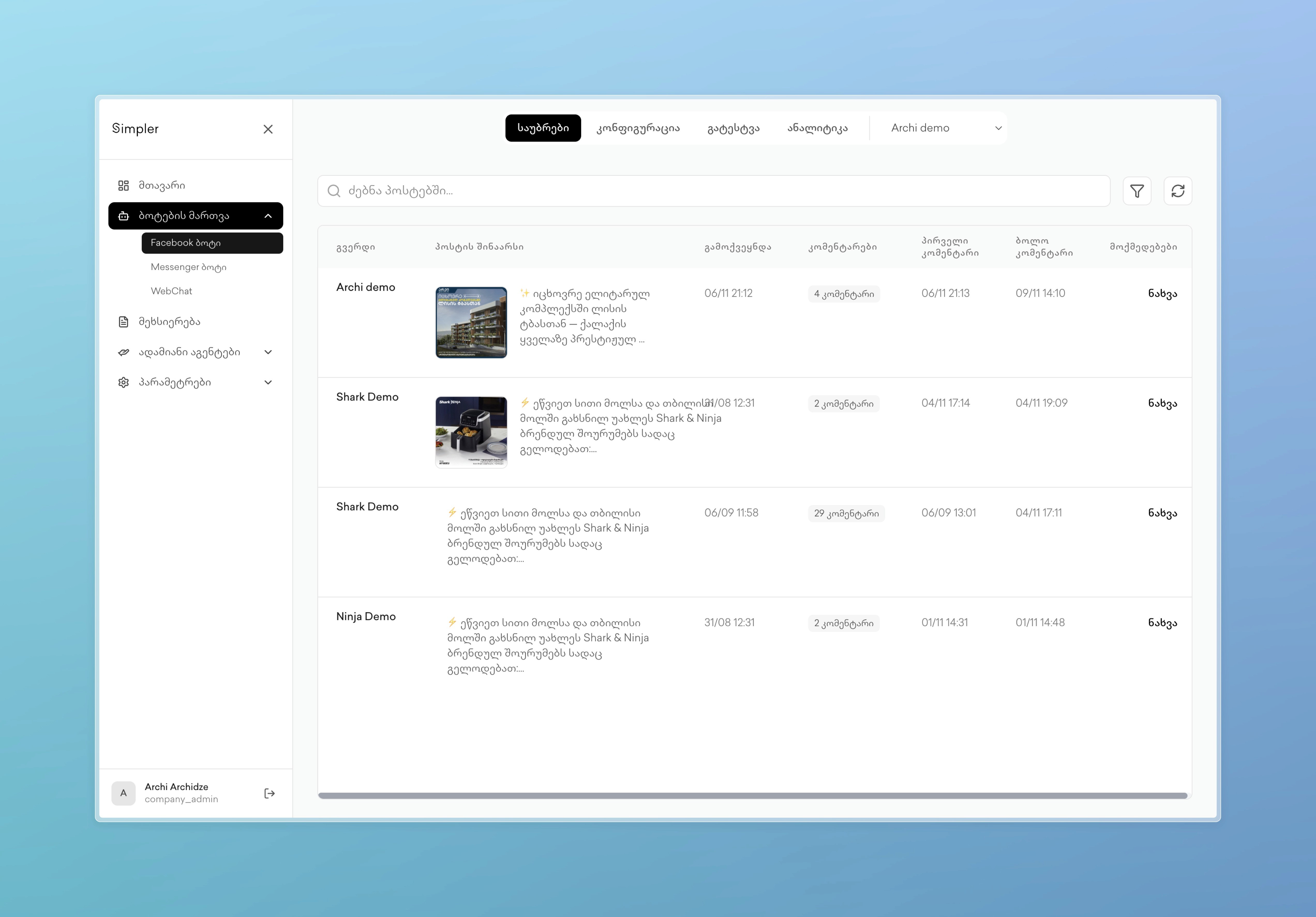The height and width of the screenshot is (917, 1316).
Task: Open the Messenger ბოტი sidebar item
Action: coord(188,267)
